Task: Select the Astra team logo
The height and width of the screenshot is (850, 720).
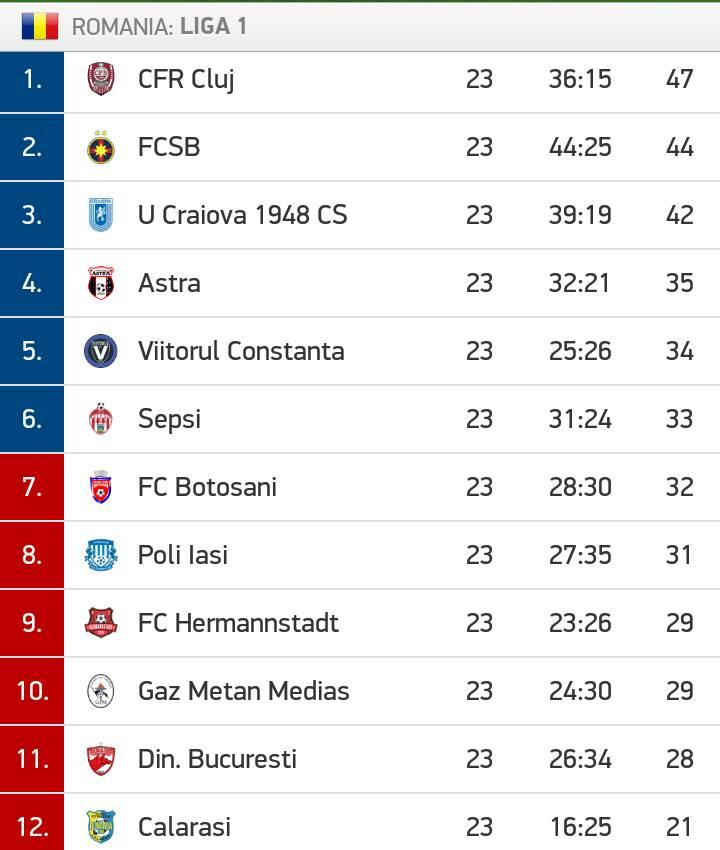Action: click(x=101, y=283)
